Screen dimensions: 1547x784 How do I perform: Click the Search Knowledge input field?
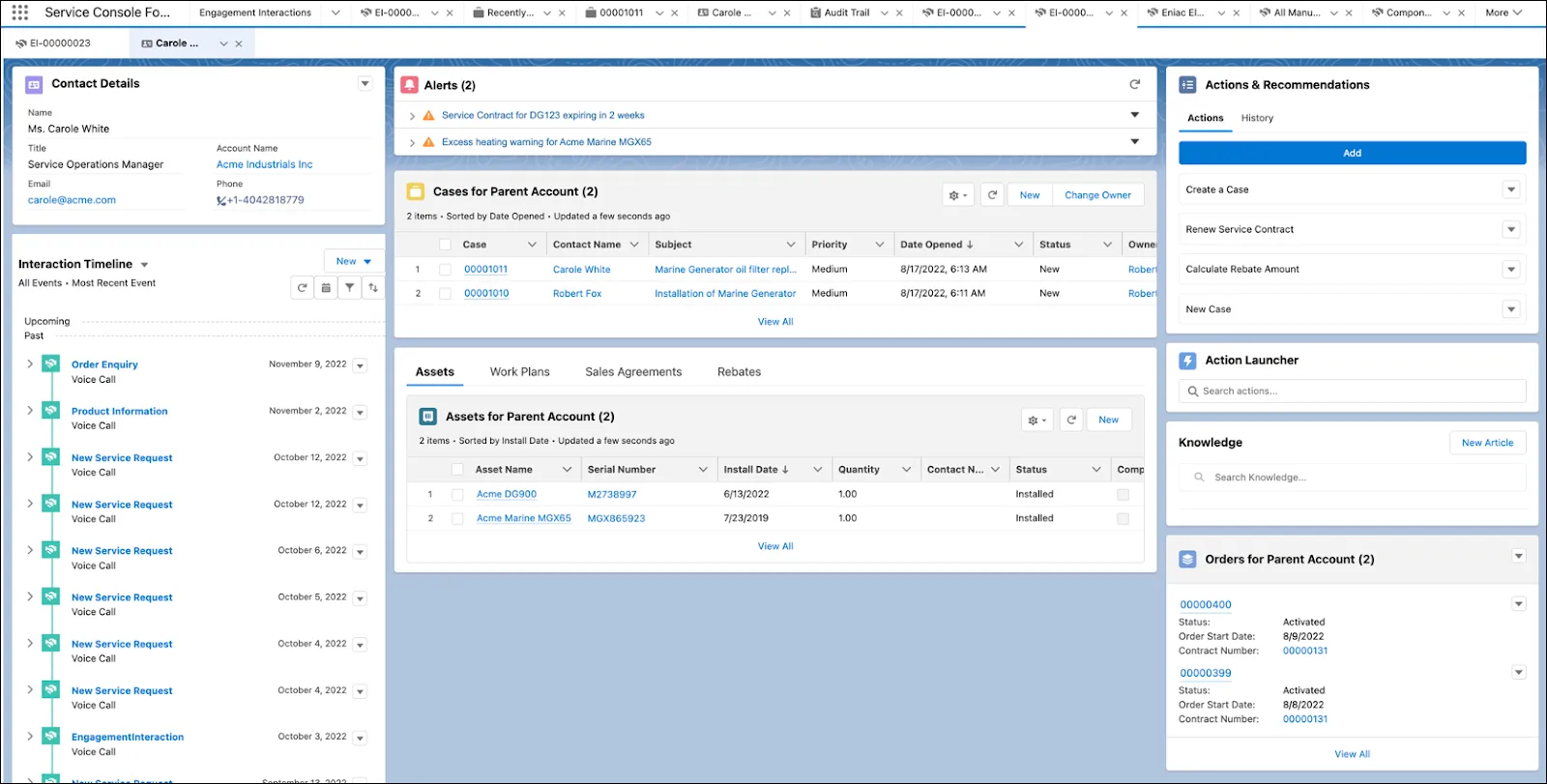pyautogui.click(x=1352, y=478)
